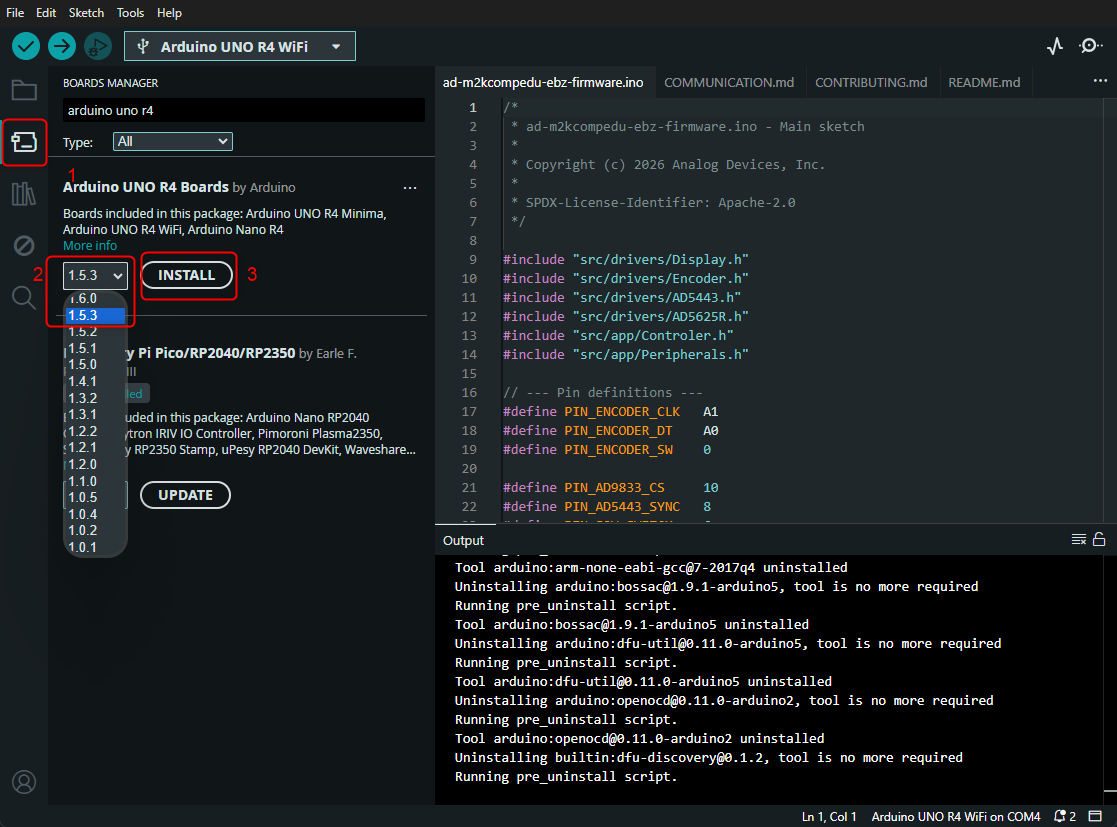
Task: Choose version 1.2.0 from the list
Action: [x=83, y=464]
